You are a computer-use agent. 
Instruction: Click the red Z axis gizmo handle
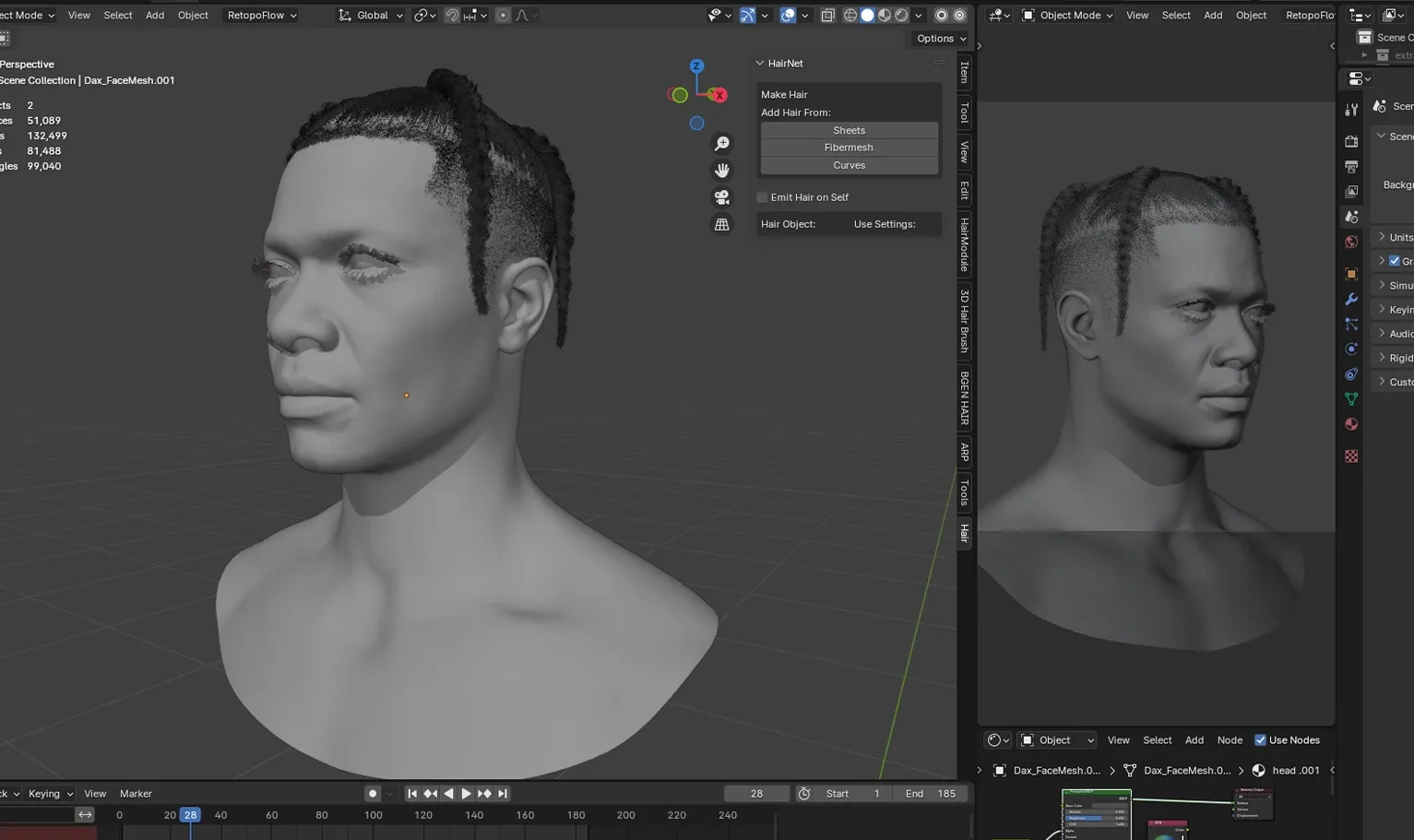pos(696,65)
